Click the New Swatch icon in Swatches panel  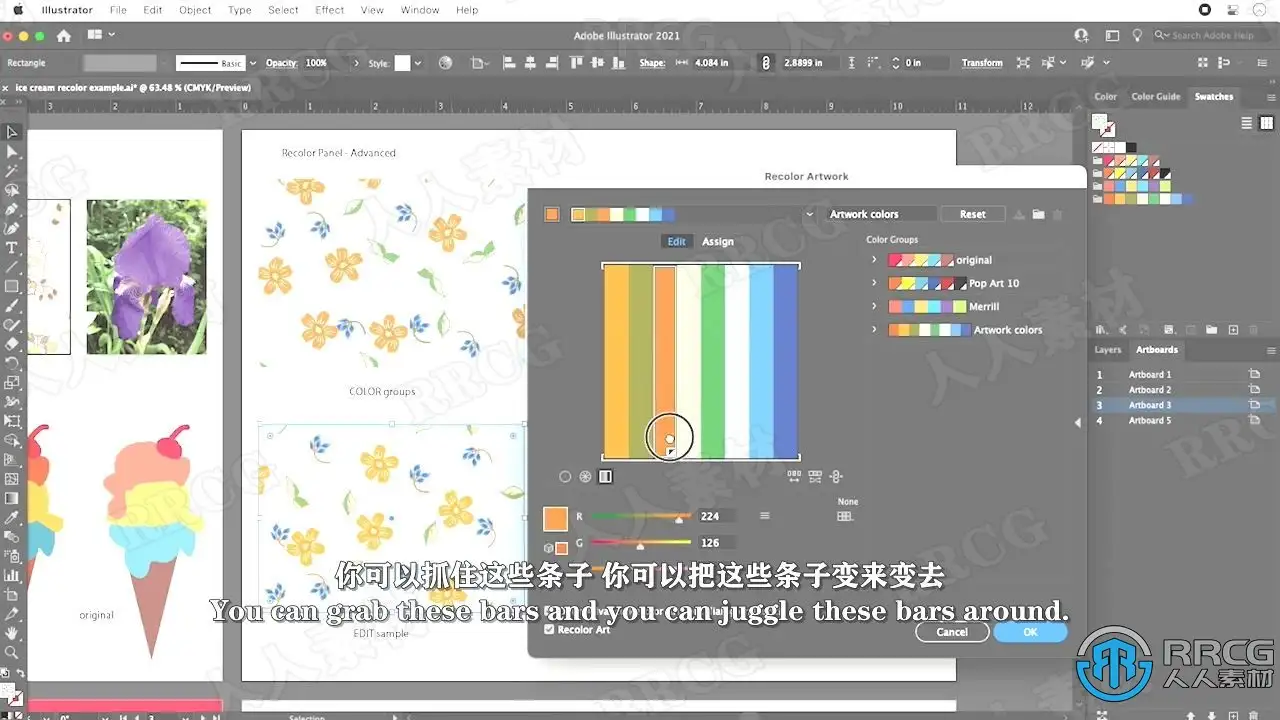(x=1233, y=330)
